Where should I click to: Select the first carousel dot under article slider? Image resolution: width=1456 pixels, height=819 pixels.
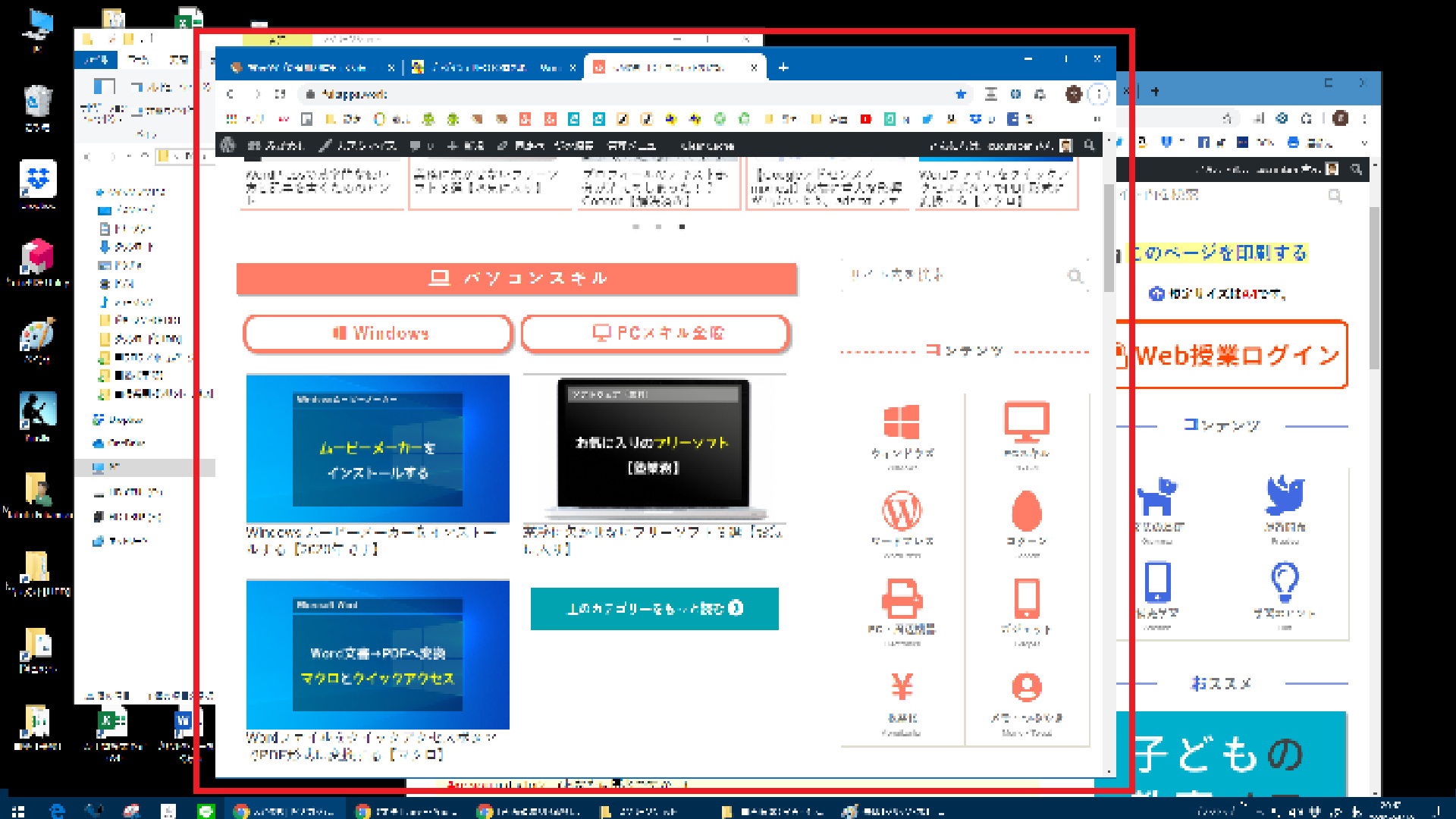click(x=635, y=227)
